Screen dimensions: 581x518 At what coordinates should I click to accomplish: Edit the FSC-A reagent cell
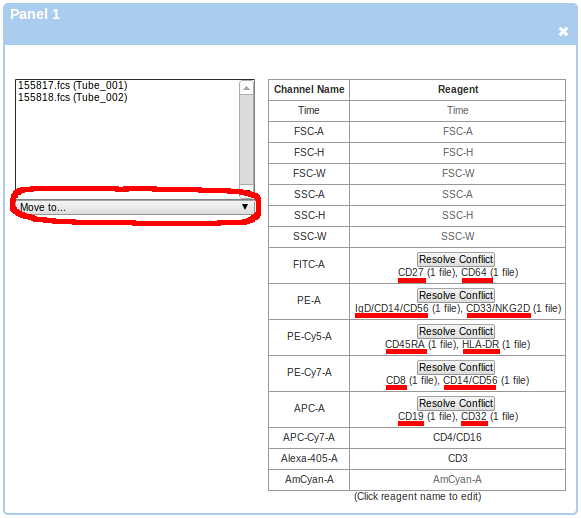pos(457,131)
